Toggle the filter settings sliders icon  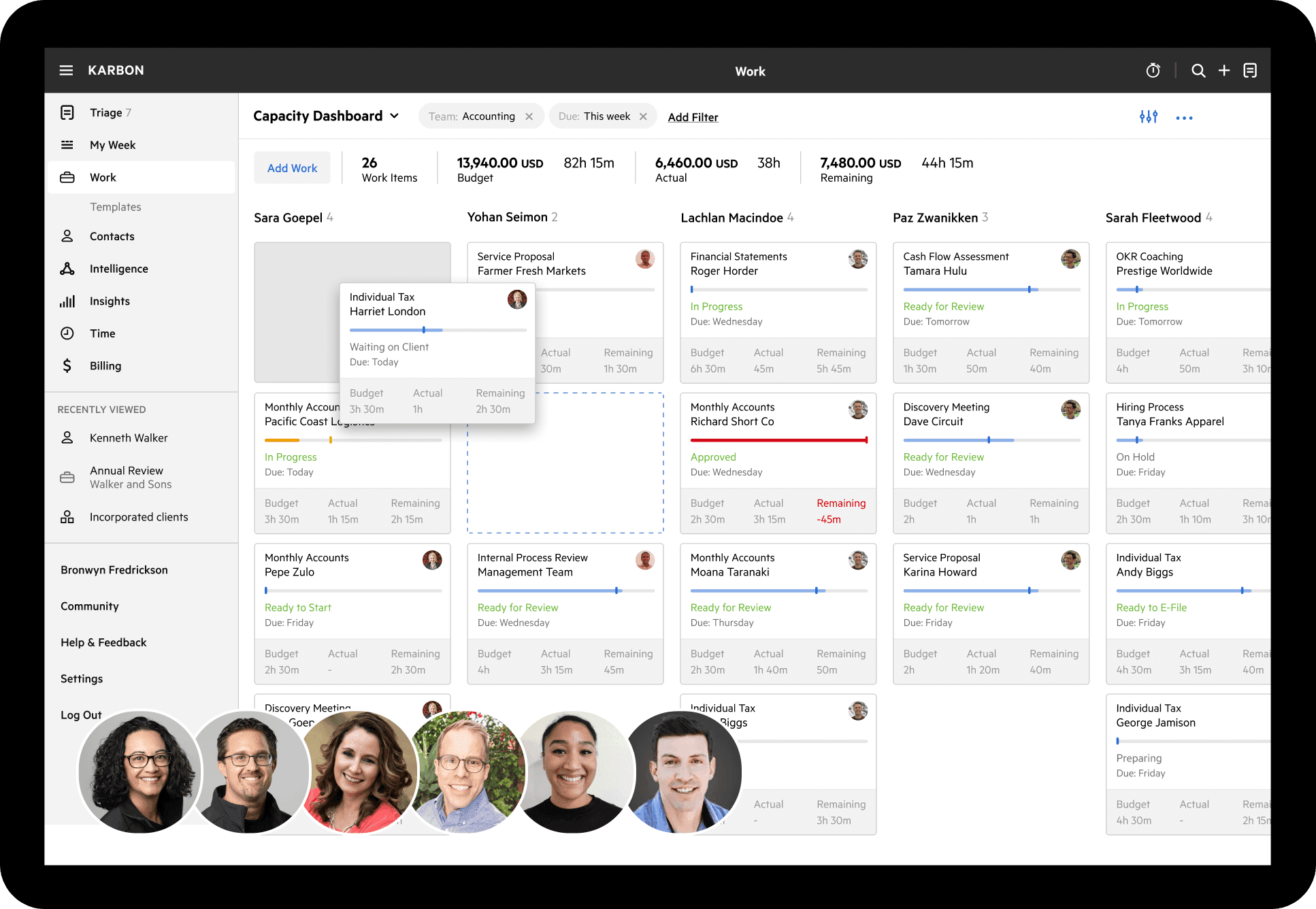(1149, 116)
